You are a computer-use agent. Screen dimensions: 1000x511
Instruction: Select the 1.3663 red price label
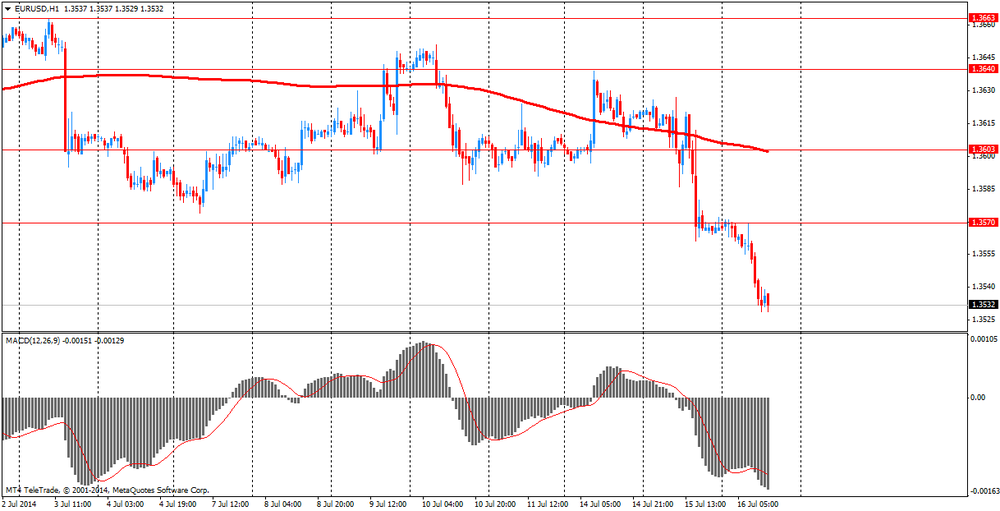[982, 18]
